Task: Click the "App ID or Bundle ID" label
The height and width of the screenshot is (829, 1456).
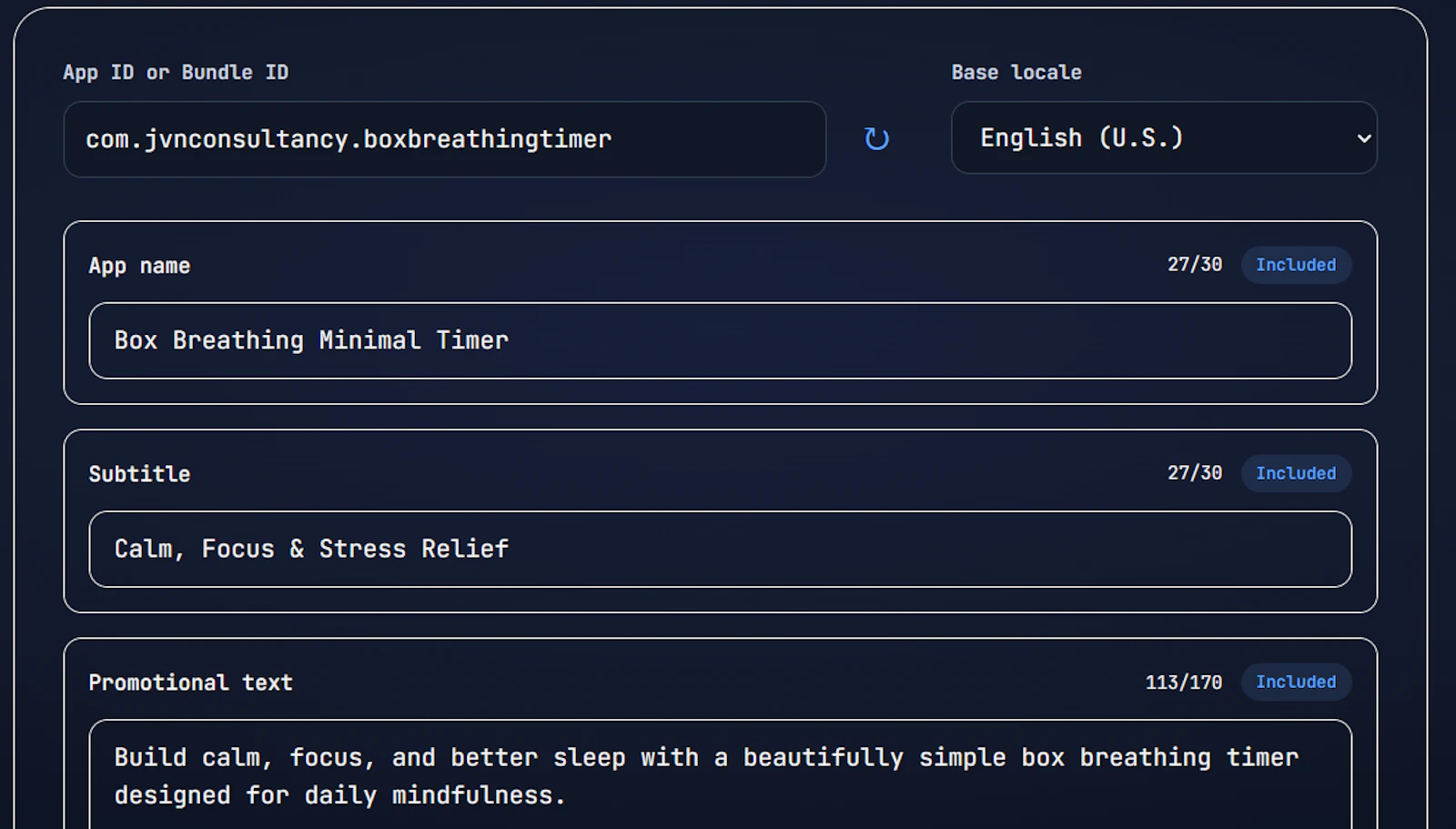Action: [176, 73]
